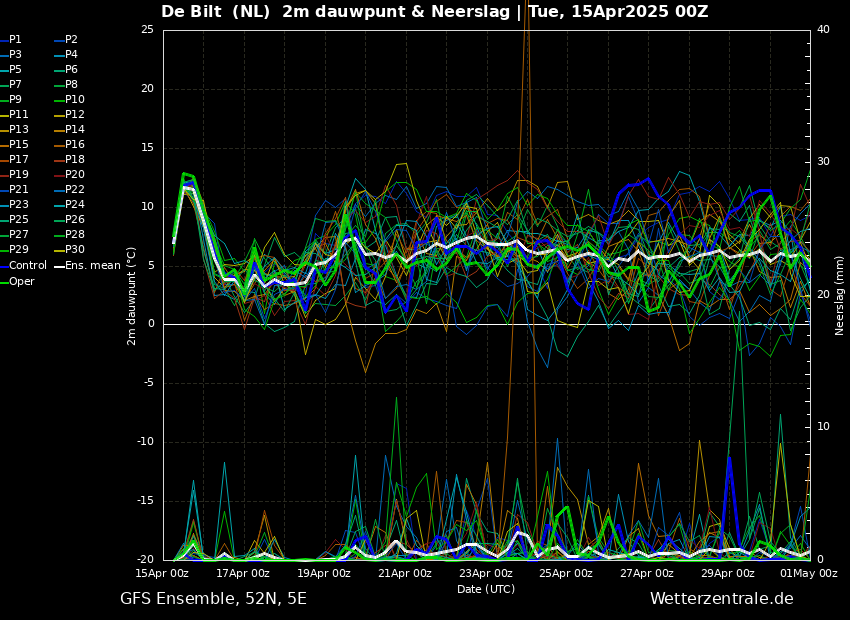Pick the P5 legend label

pos(15,69)
